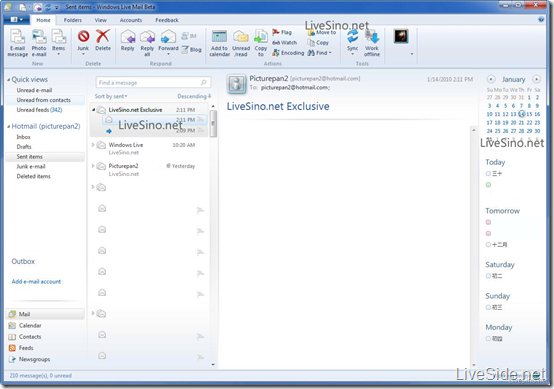Switch to the Accounts tab

tap(131, 20)
